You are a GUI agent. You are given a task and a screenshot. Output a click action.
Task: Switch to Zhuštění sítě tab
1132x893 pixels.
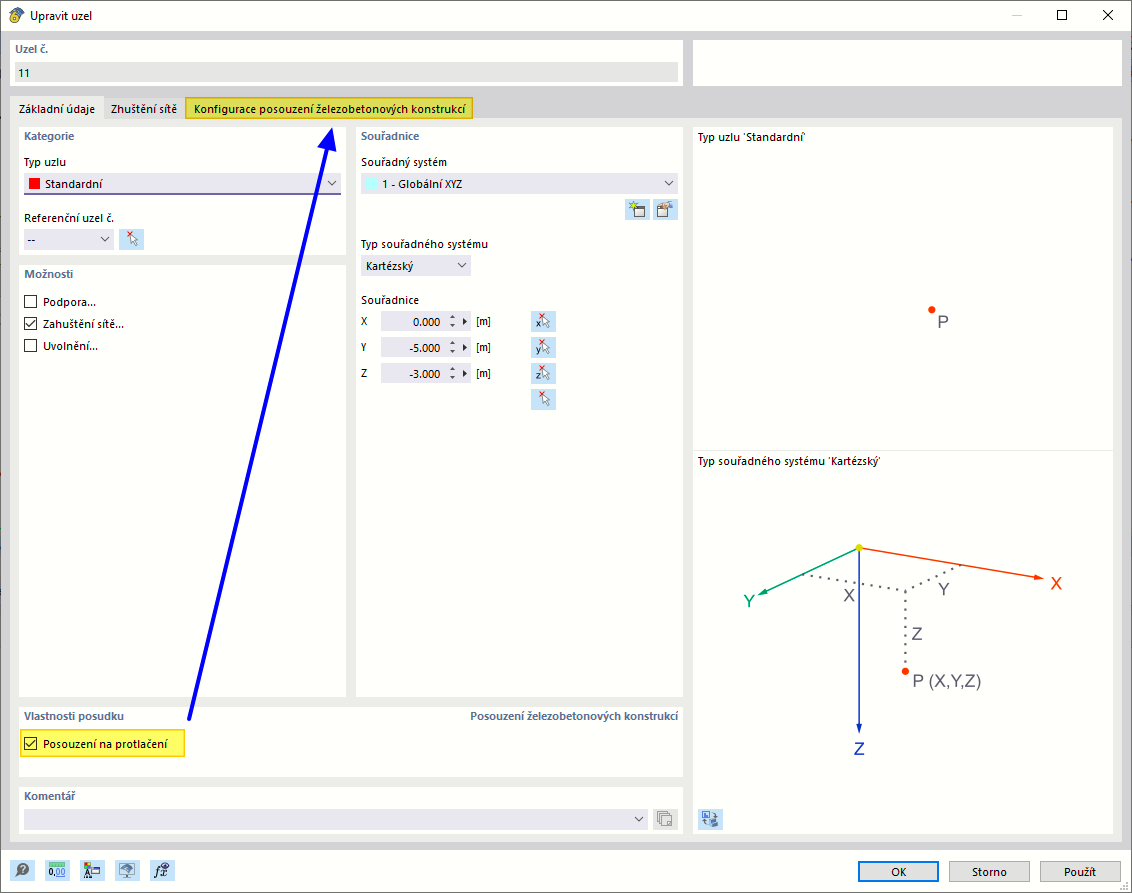[x=144, y=109]
